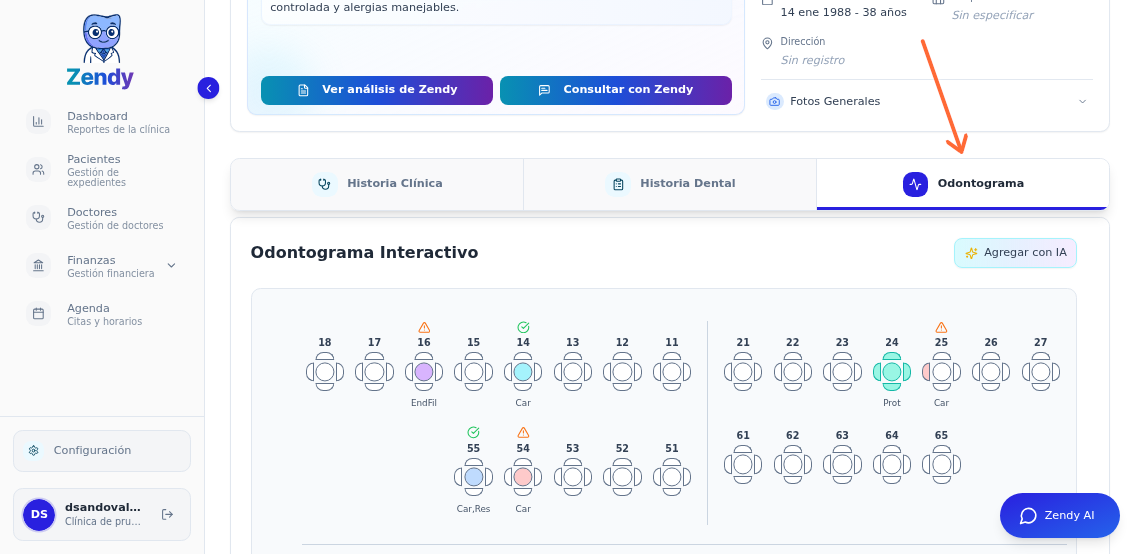Select the Odontograma tab
1136x554 pixels.
click(963, 184)
